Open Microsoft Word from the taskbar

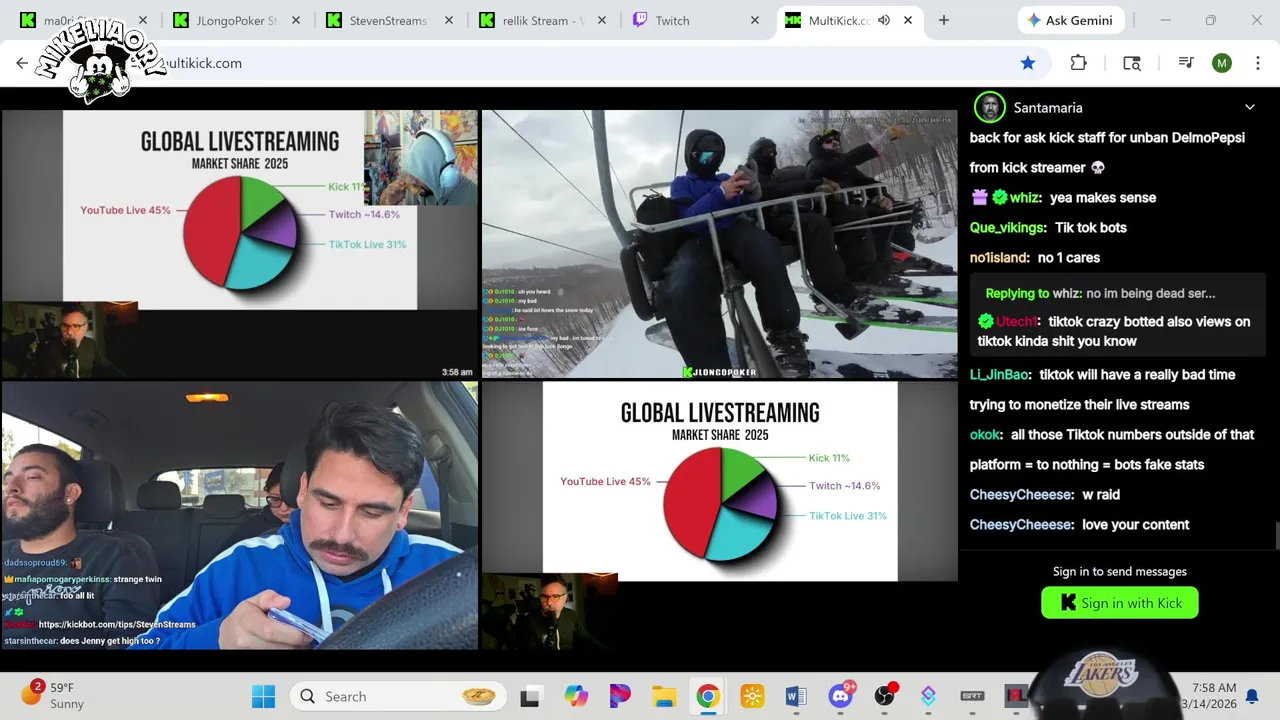tap(796, 696)
